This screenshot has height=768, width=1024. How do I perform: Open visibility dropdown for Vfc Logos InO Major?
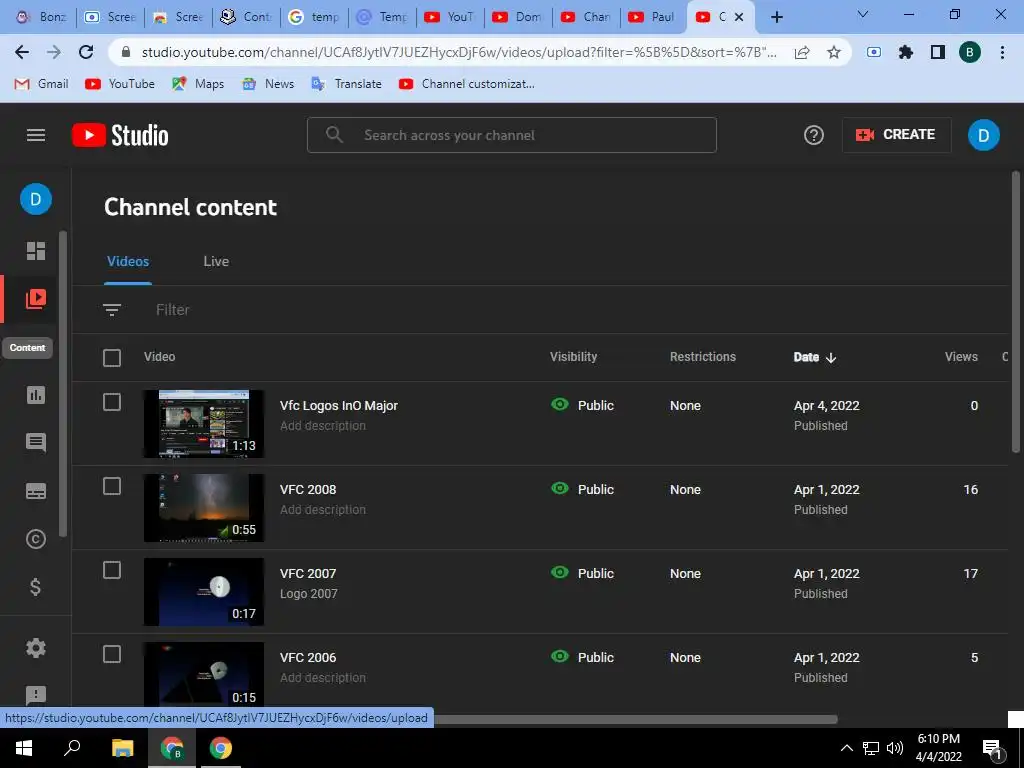click(x=583, y=406)
